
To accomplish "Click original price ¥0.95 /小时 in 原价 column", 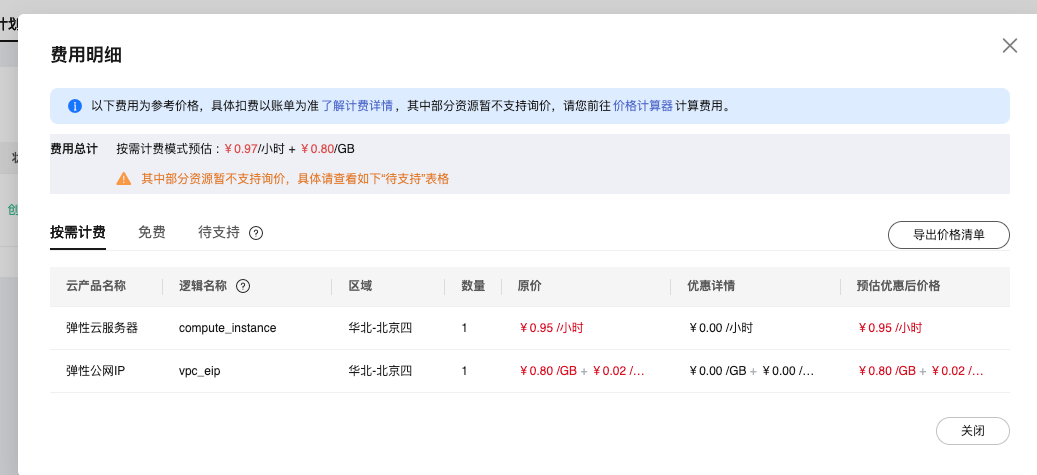I will click(x=551, y=328).
